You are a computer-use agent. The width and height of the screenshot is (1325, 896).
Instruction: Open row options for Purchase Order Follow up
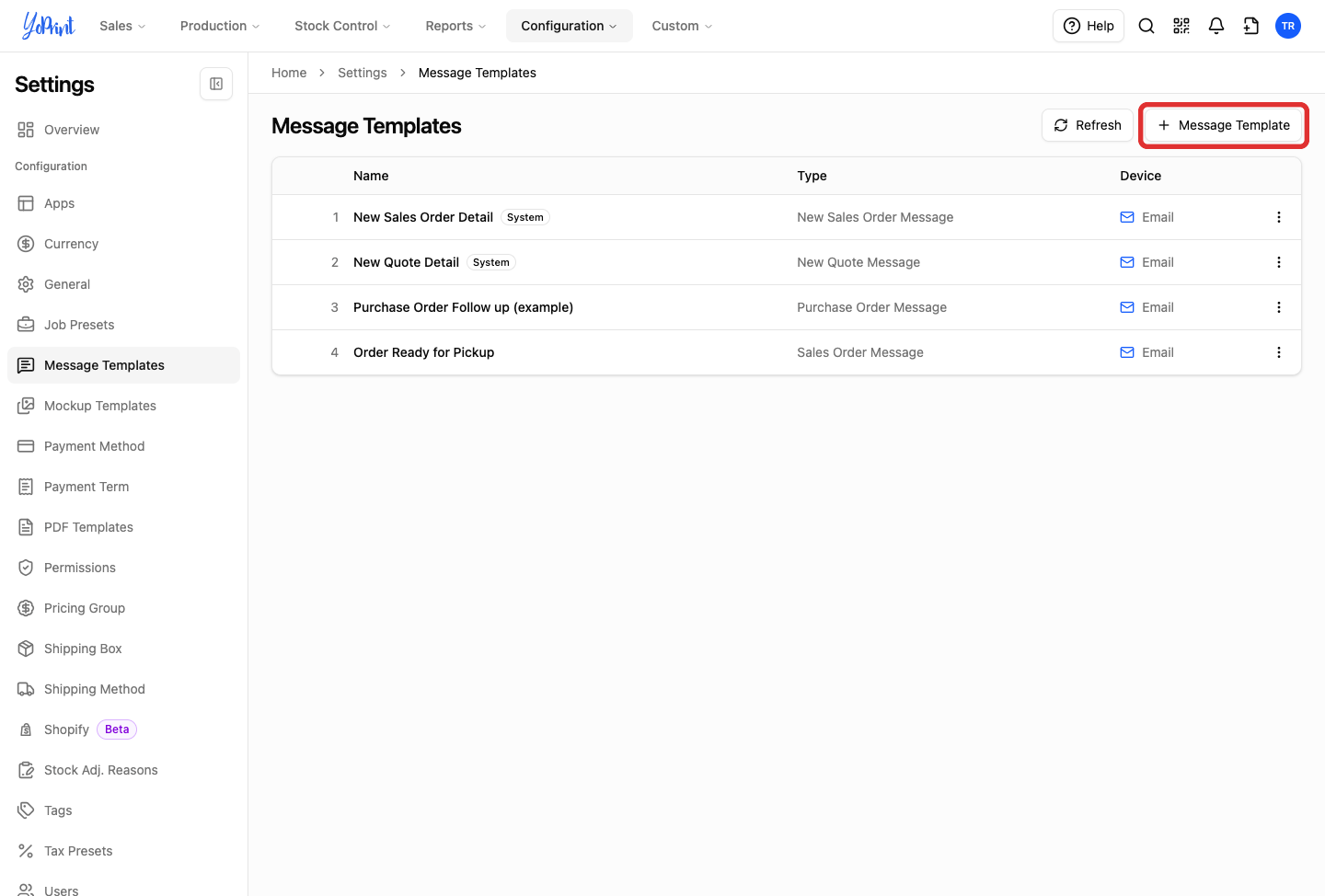(1279, 307)
